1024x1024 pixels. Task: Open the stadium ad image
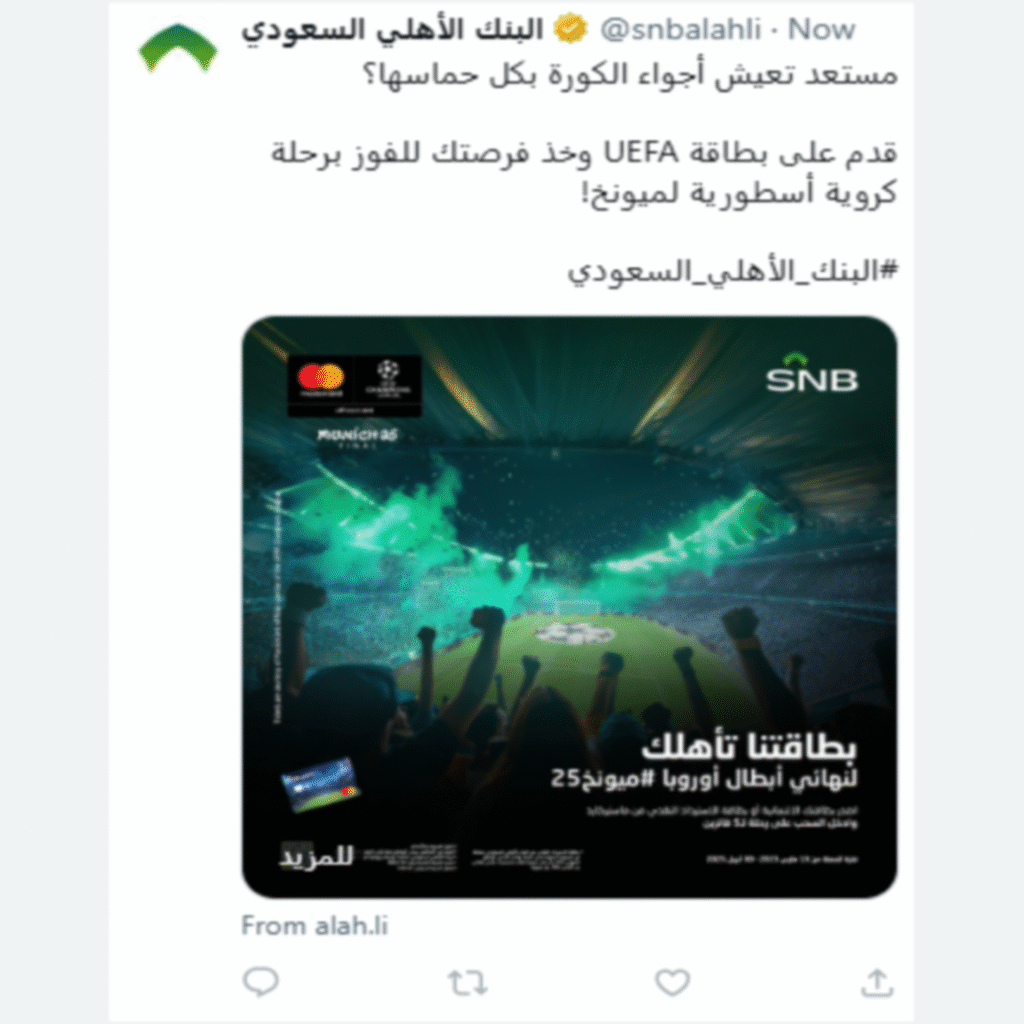point(569,607)
